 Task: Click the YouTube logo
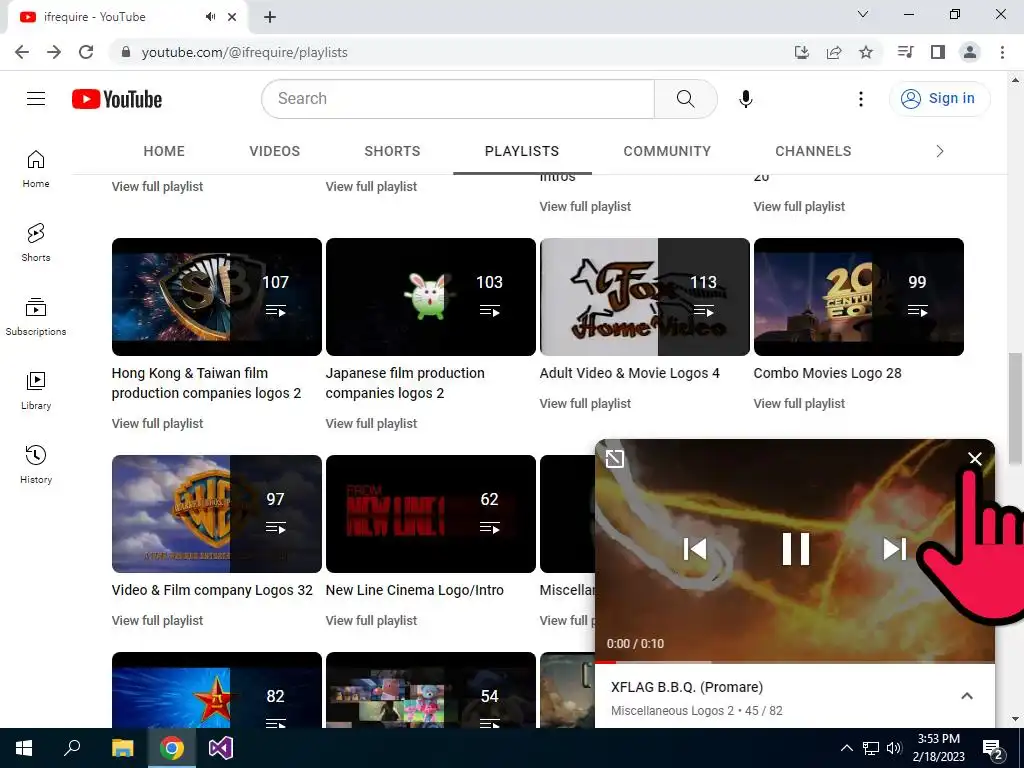point(117,99)
